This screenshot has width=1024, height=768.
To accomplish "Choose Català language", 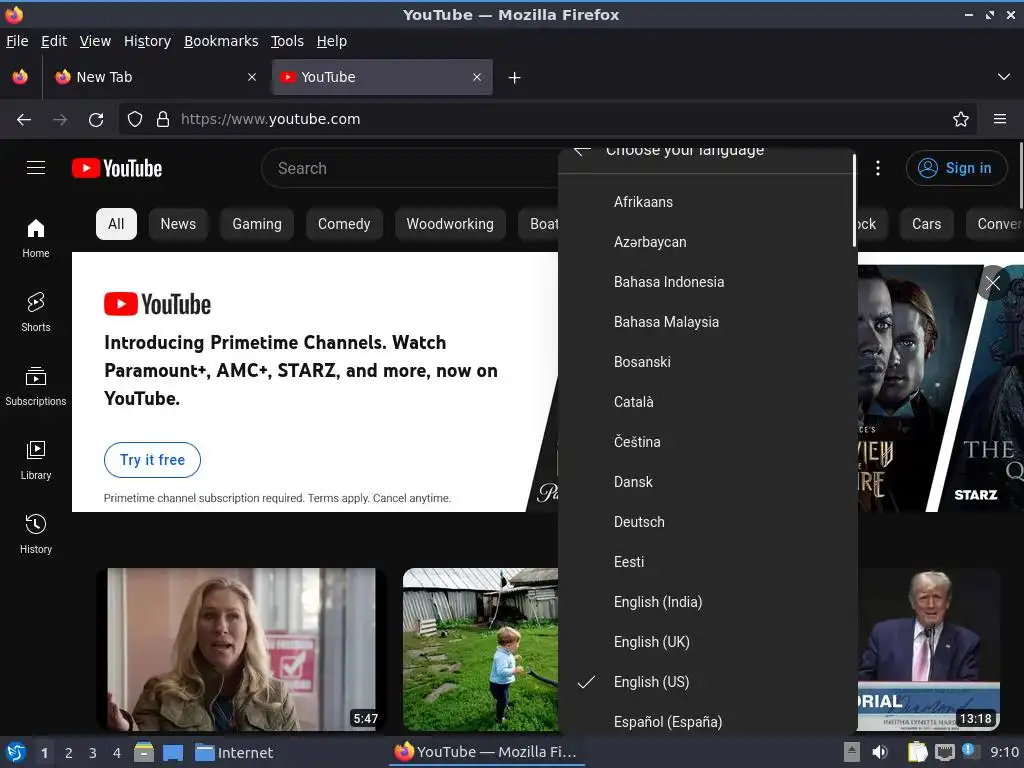I will (x=706, y=402).
